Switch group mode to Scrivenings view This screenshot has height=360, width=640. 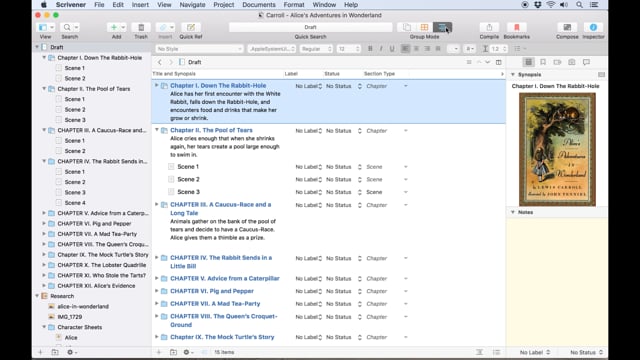point(407,27)
